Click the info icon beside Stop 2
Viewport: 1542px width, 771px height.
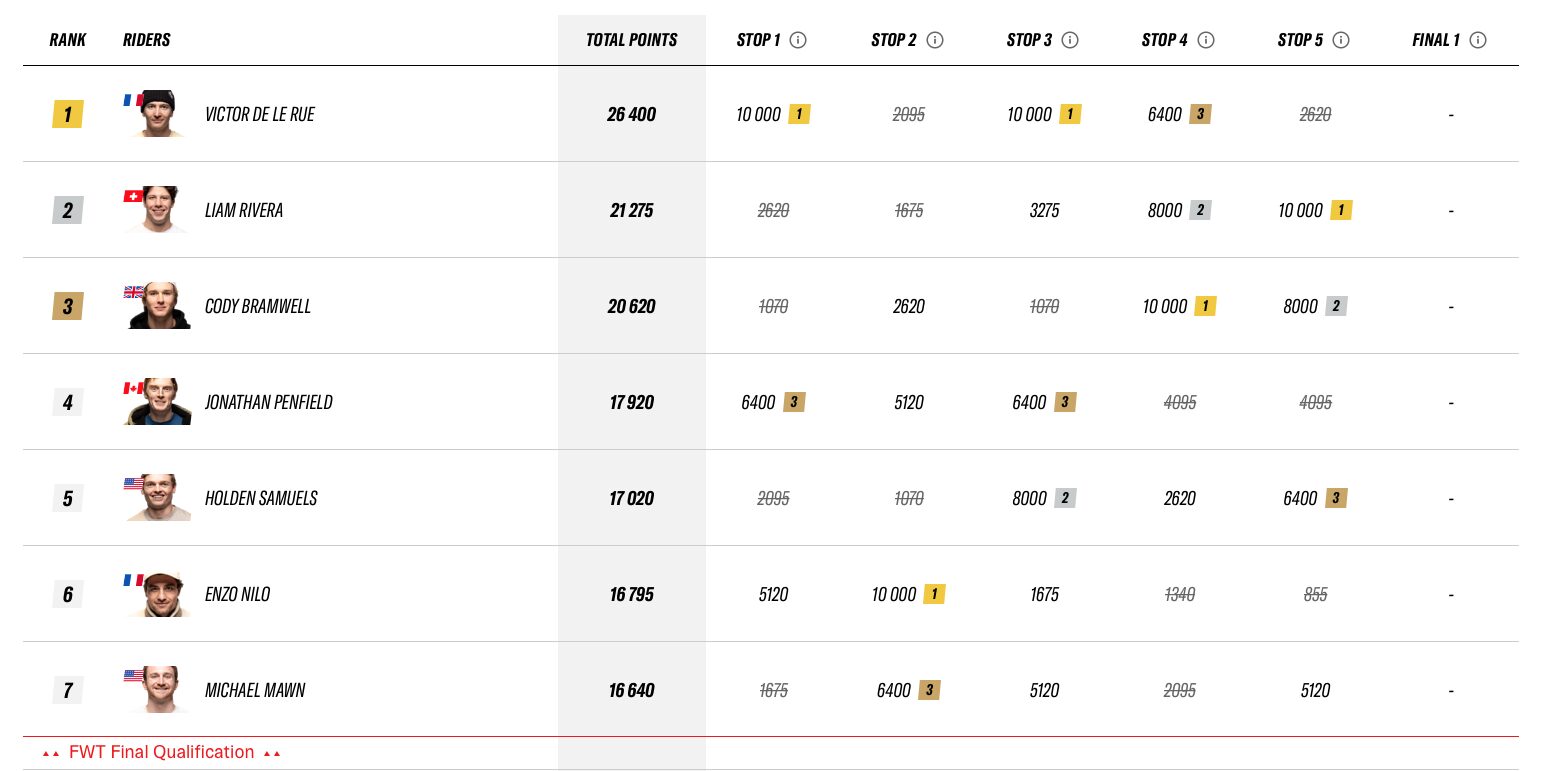(935, 40)
